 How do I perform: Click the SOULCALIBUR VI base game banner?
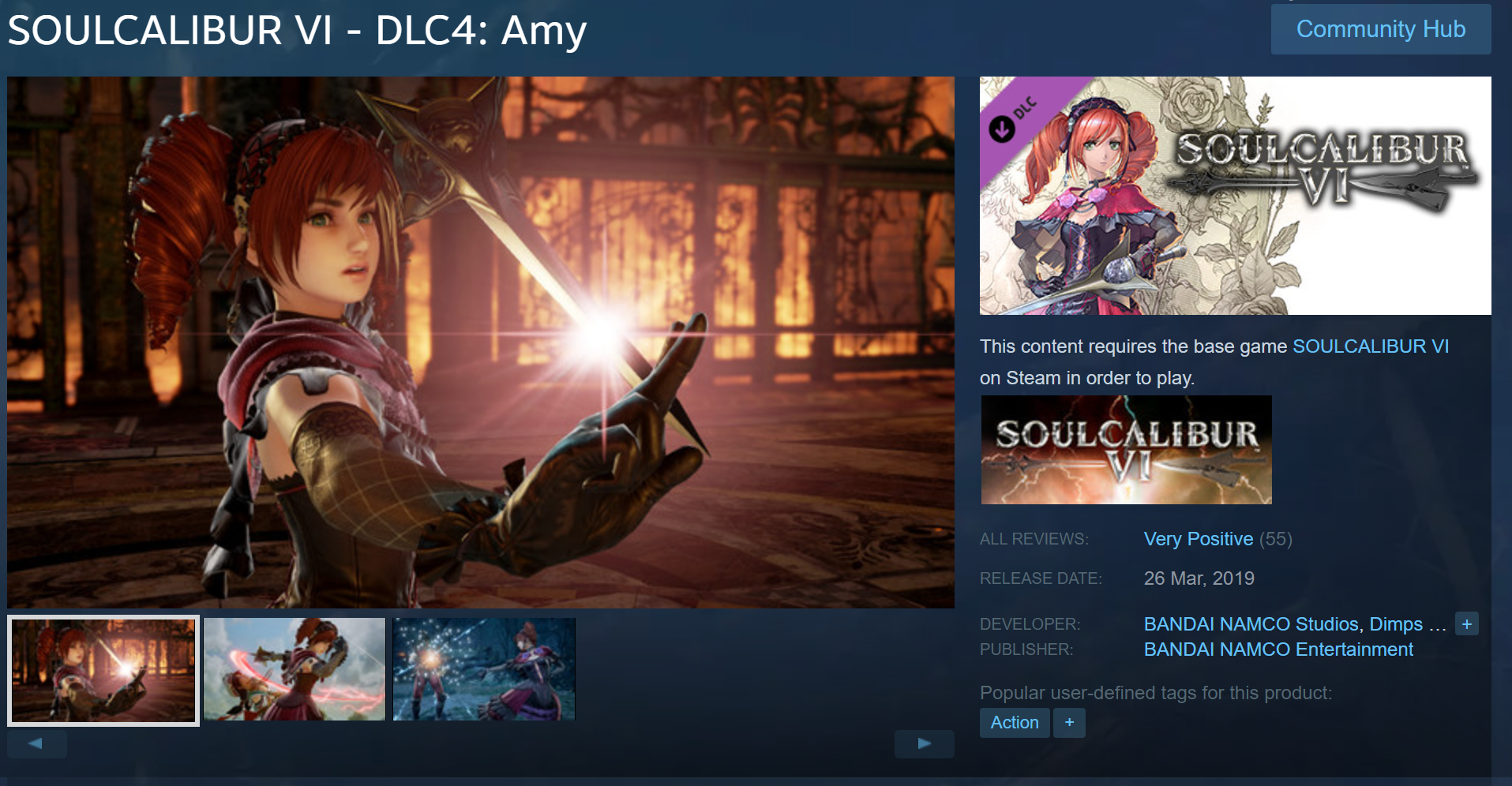point(1126,450)
